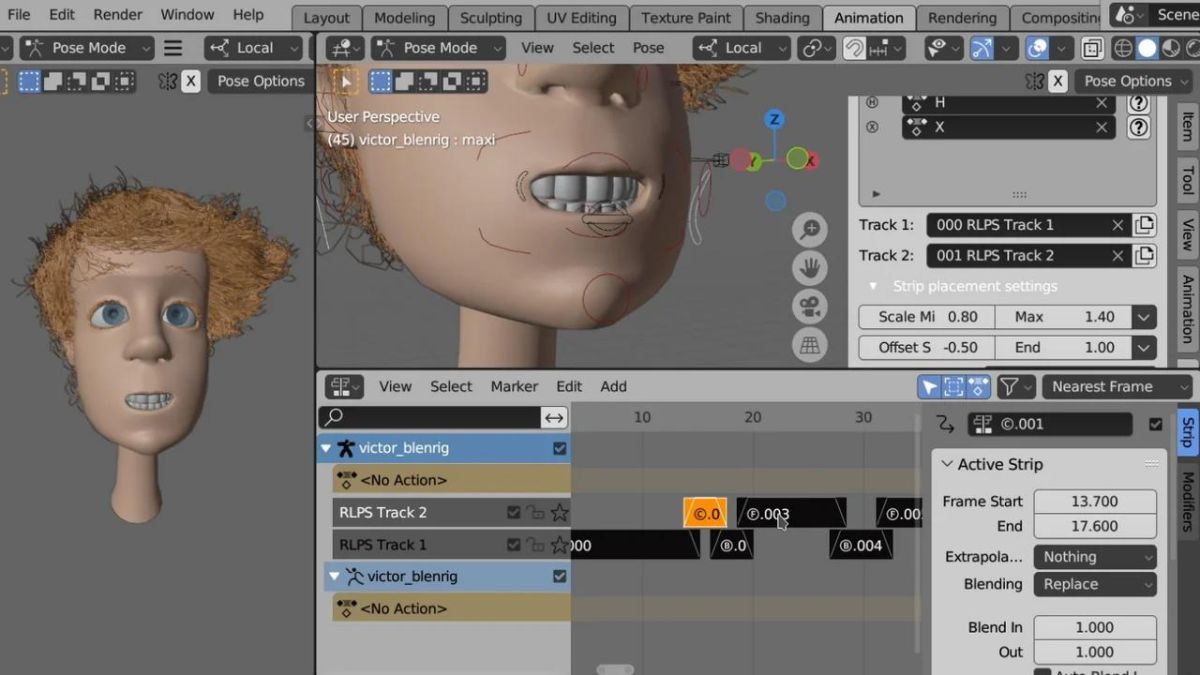1200x675 pixels.
Task: Click the star icon on RLPS Track 1
Action: (x=559, y=545)
